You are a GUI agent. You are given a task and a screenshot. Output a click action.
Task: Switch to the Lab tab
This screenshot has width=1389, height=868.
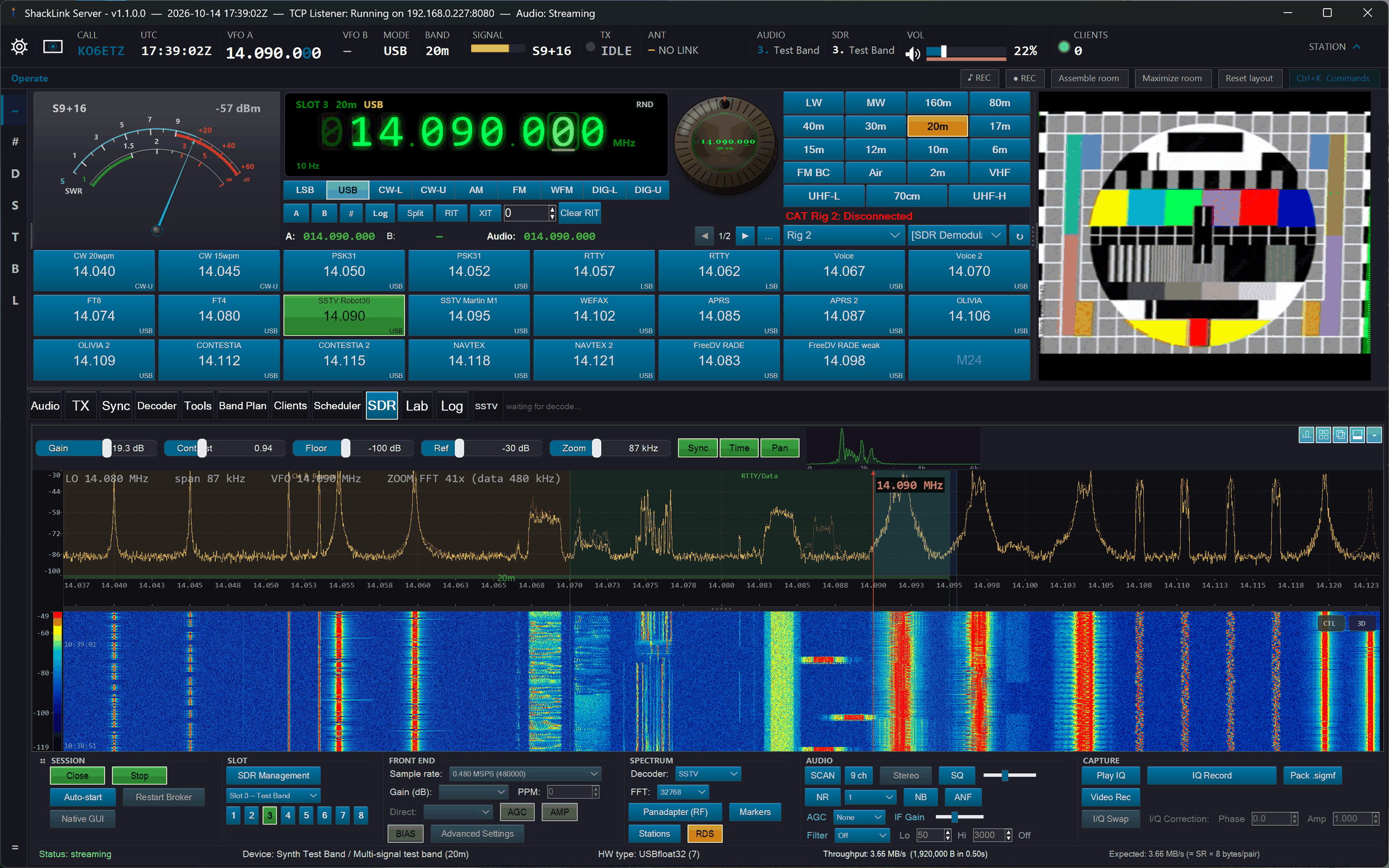point(417,406)
